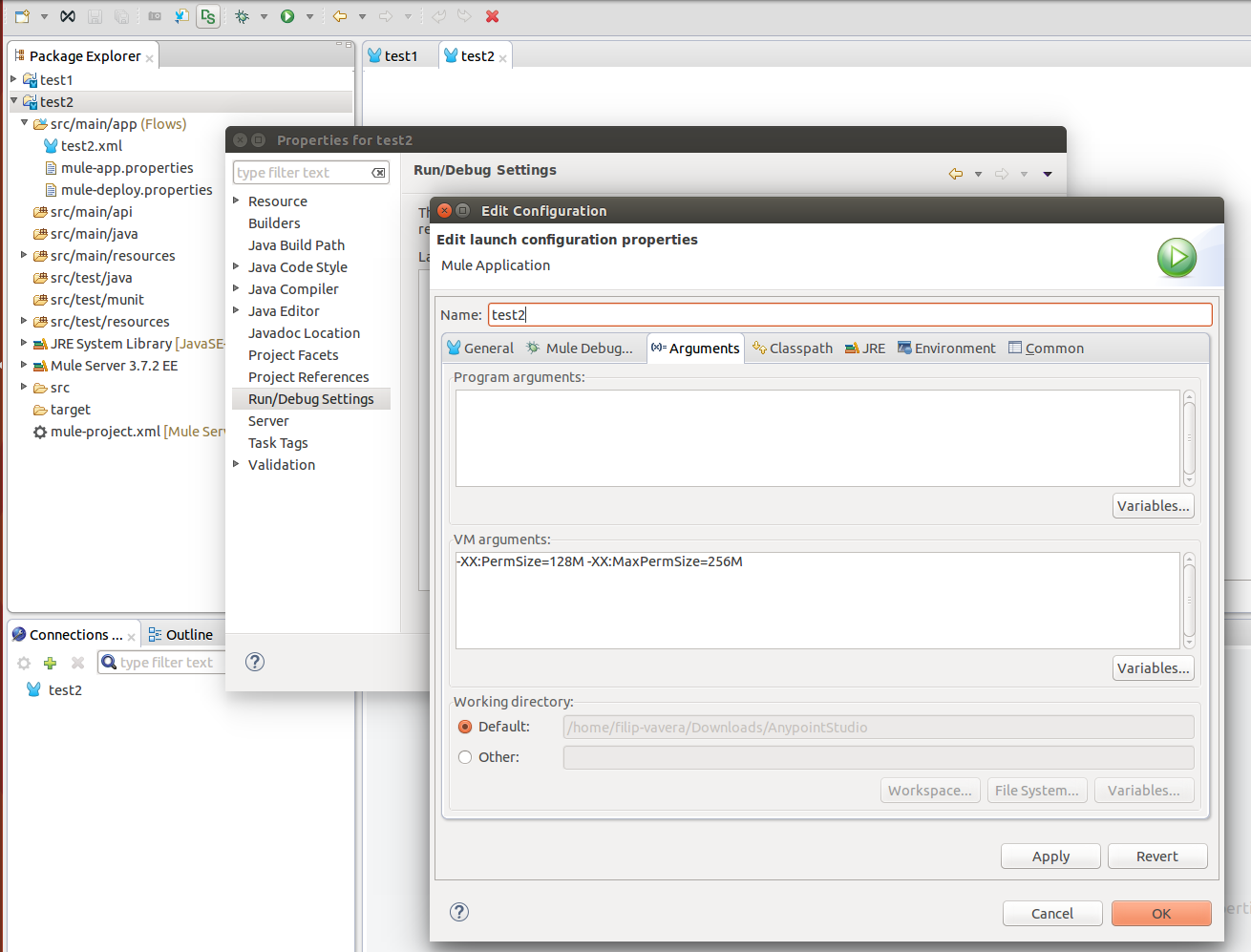Open the Run dropdown arrow in toolbar
Screen dimensions: 1251x952
pyautogui.click(x=309, y=16)
